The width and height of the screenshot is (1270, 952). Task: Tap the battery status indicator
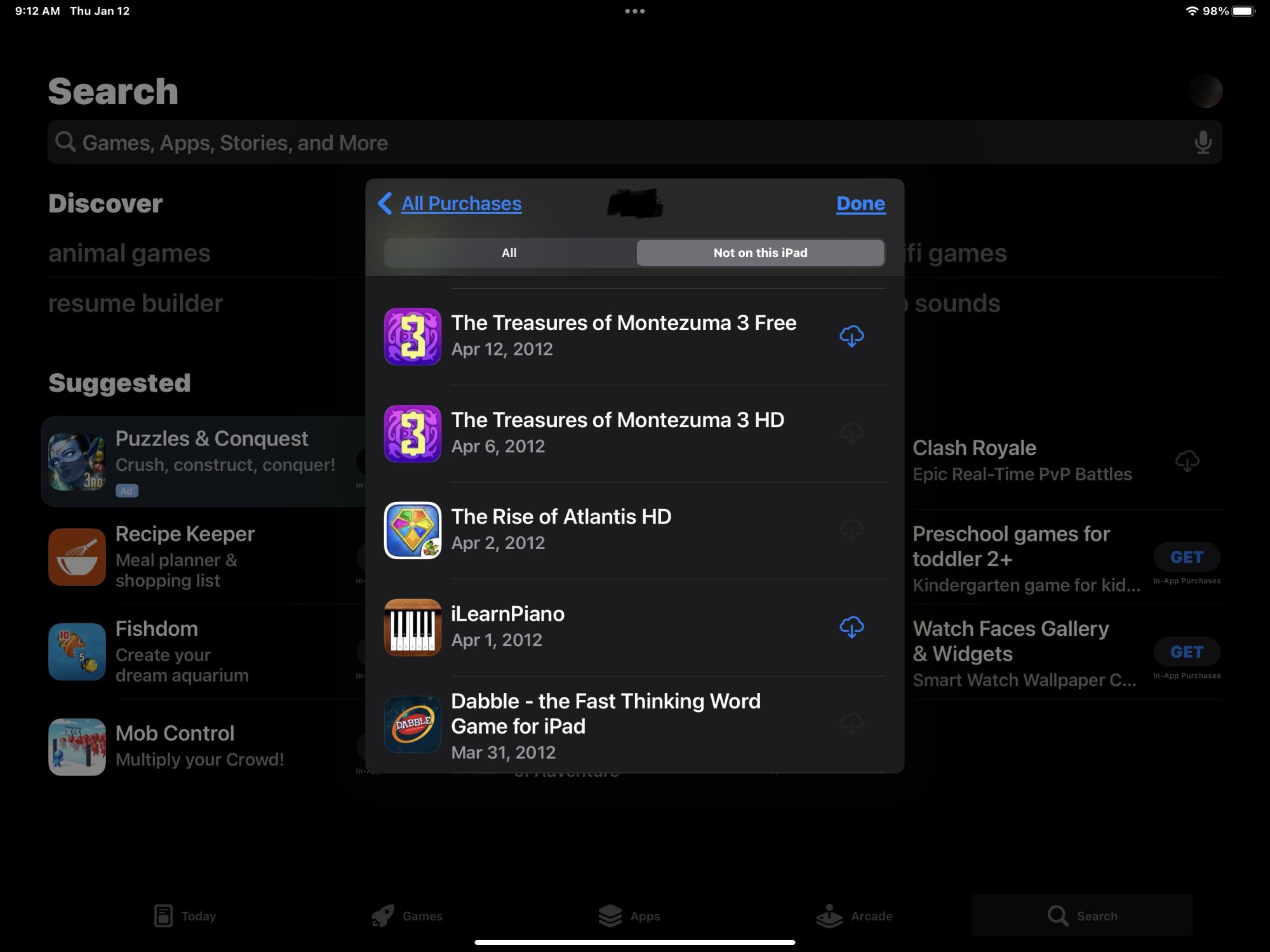tap(1244, 11)
